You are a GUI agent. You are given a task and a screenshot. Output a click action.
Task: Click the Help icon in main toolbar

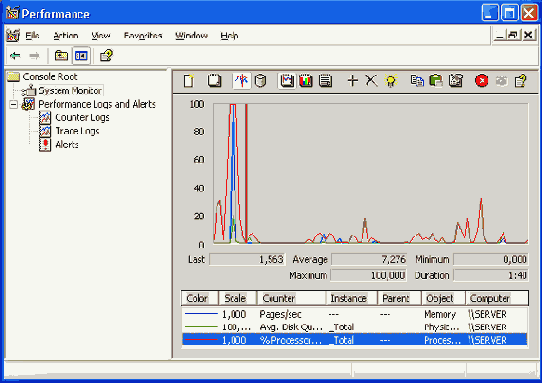(106, 55)
